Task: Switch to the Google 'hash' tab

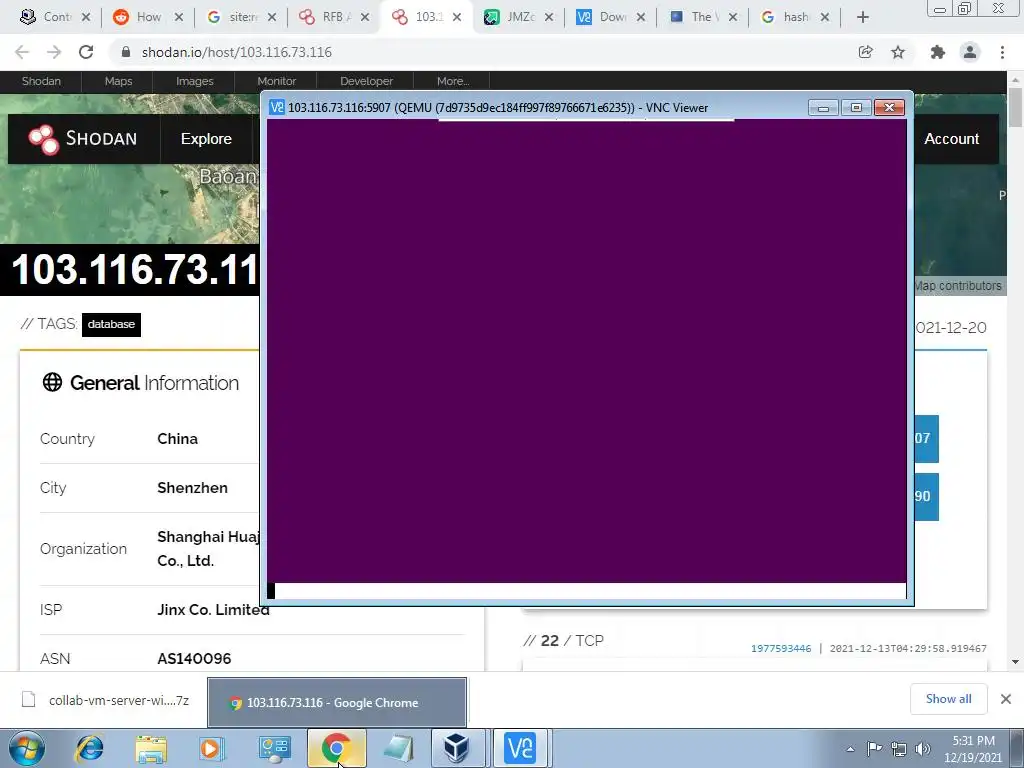Action: point(795,17)
